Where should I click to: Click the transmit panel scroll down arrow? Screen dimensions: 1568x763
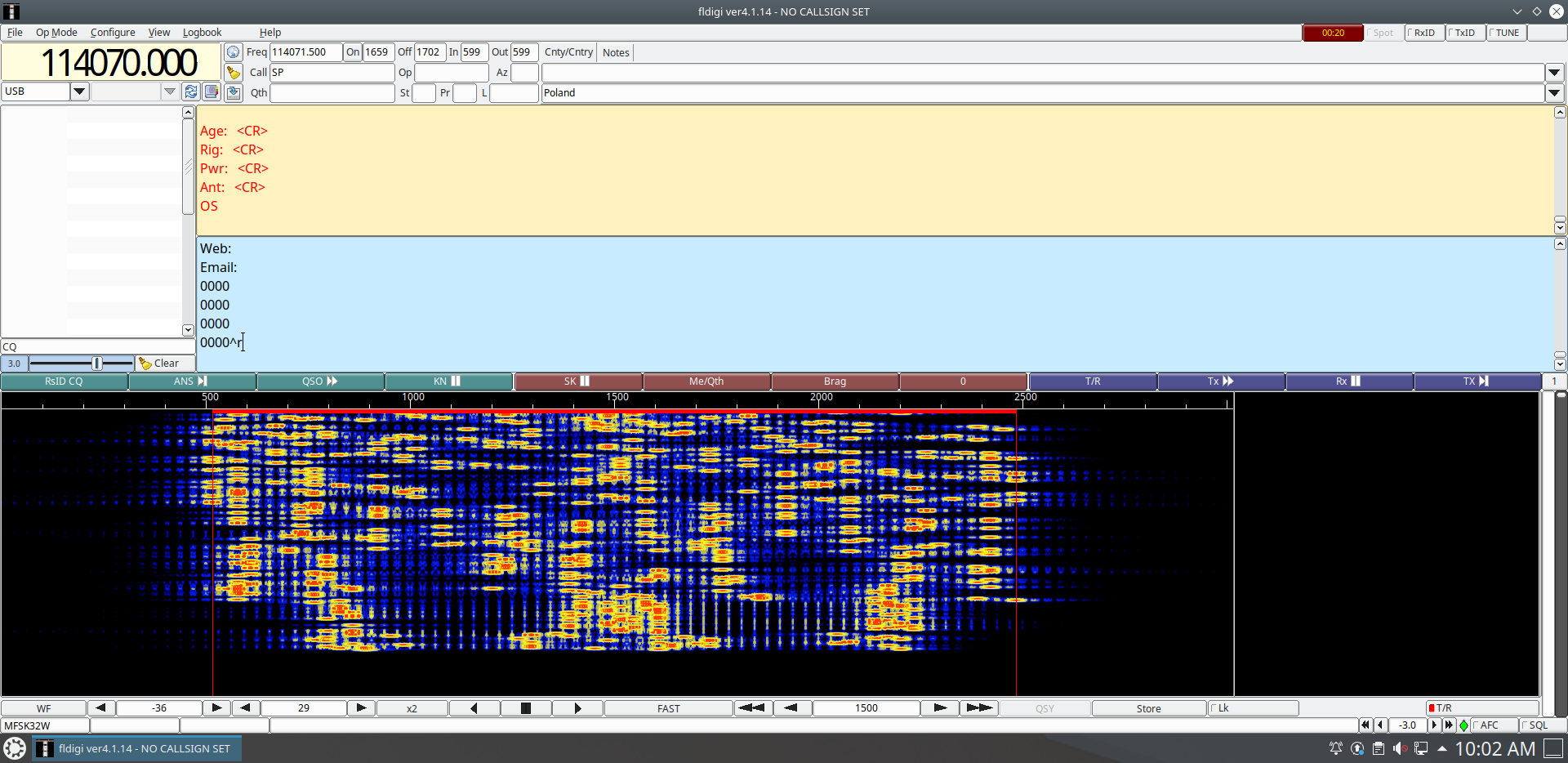[1560, 364]
